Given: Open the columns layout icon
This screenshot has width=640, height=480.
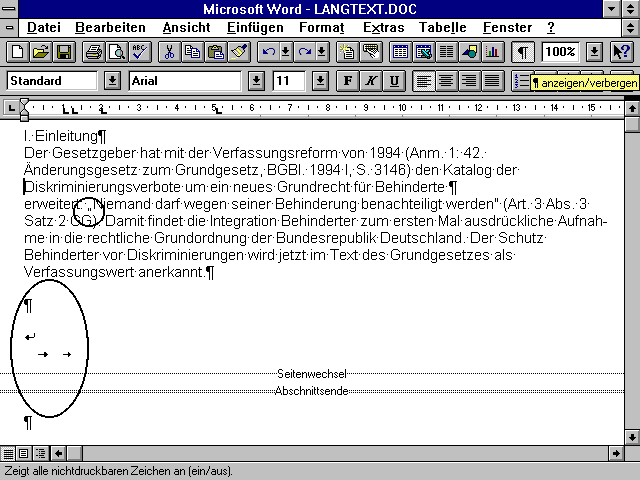Looking at the screenshot, I should 447,52.
